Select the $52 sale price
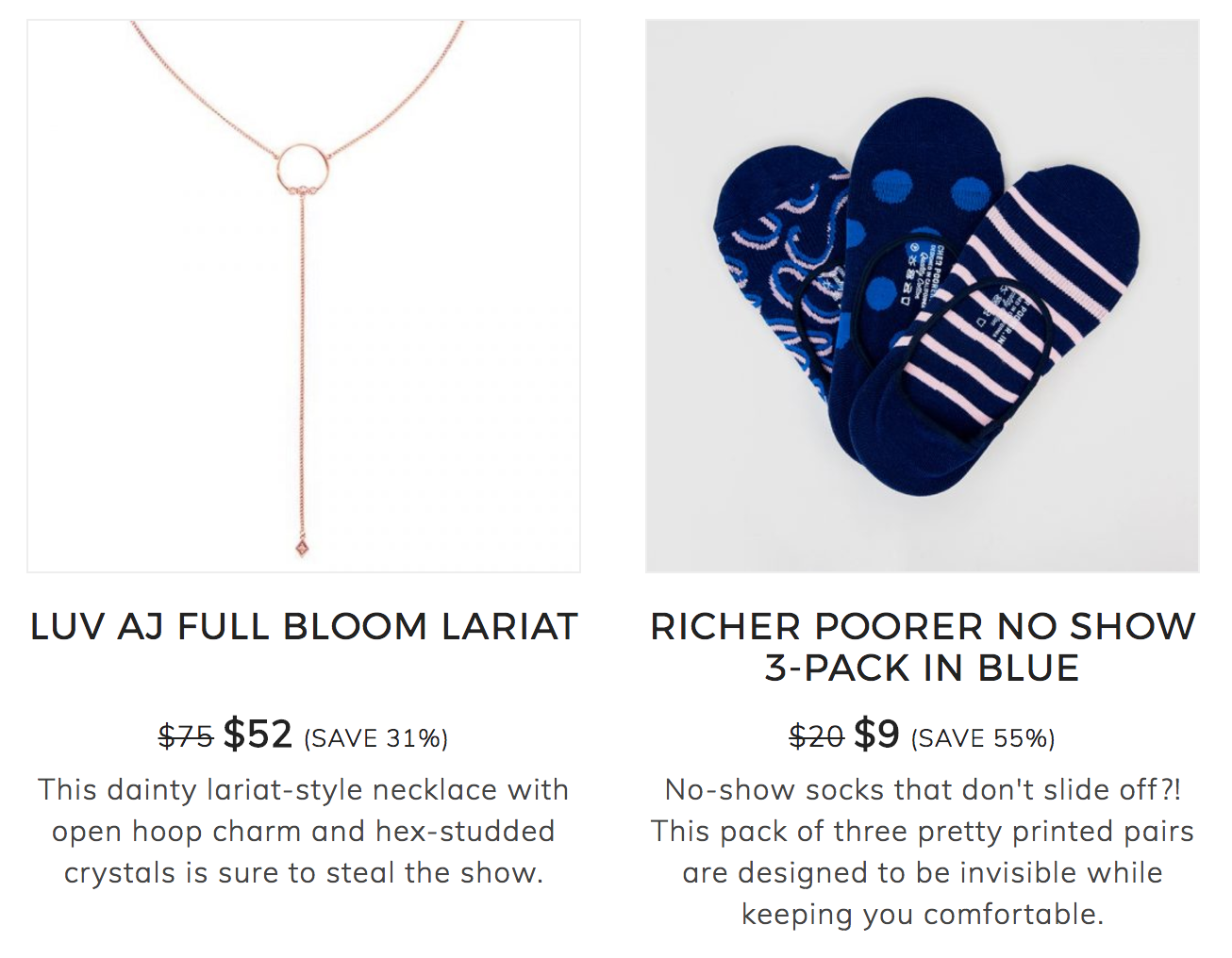Screen dimensions: 1232x958 point(258,734)
